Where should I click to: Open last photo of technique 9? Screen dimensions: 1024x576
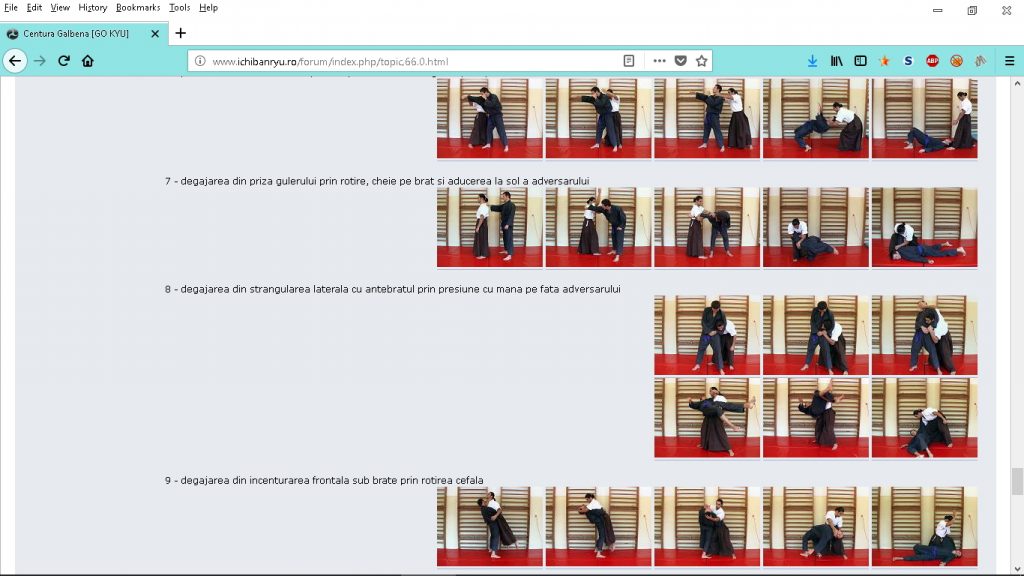point(925,526)
